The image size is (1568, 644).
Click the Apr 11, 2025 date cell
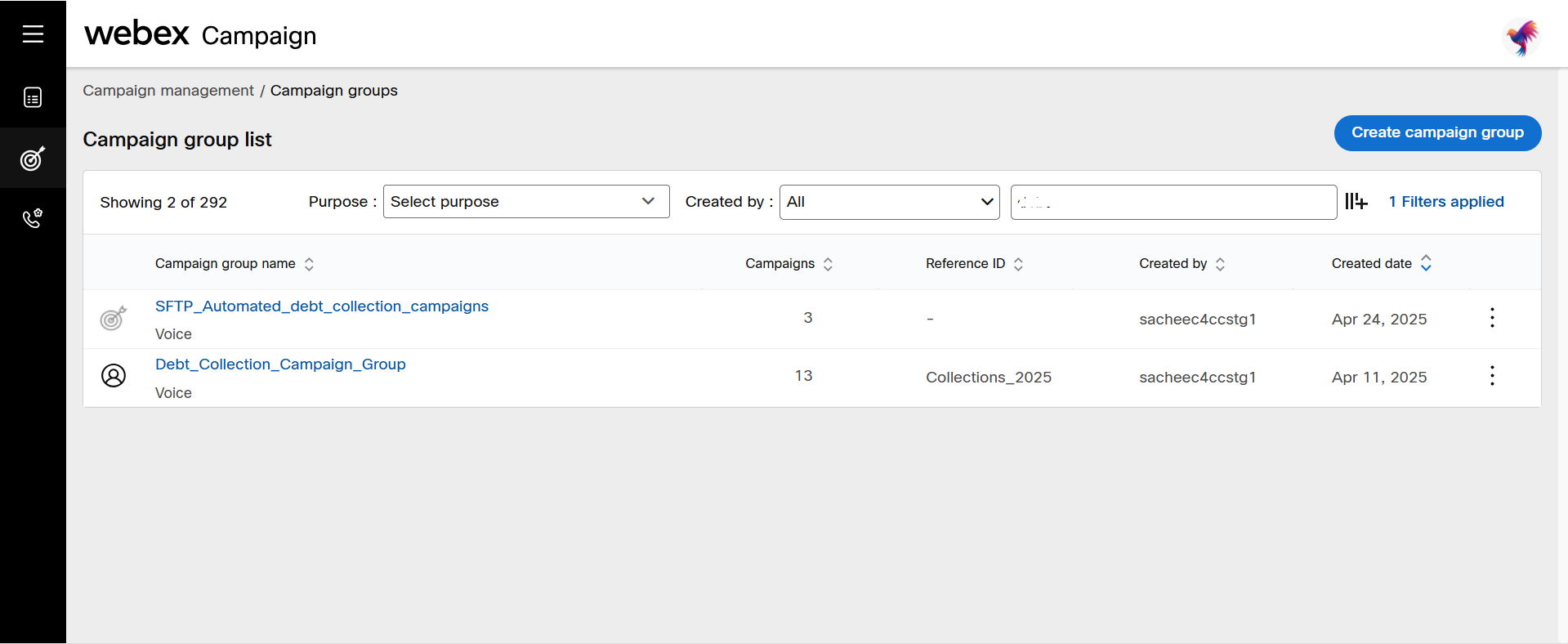pos(1379,378)
